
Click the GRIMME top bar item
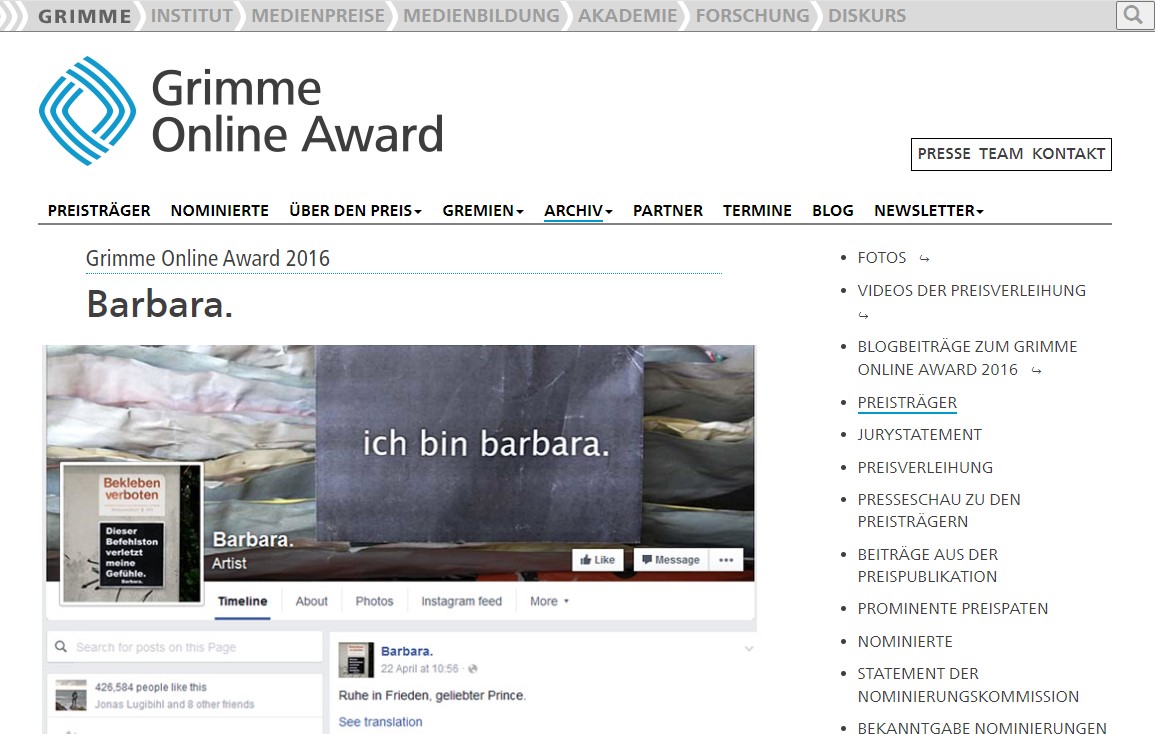[x=84, y=15]
